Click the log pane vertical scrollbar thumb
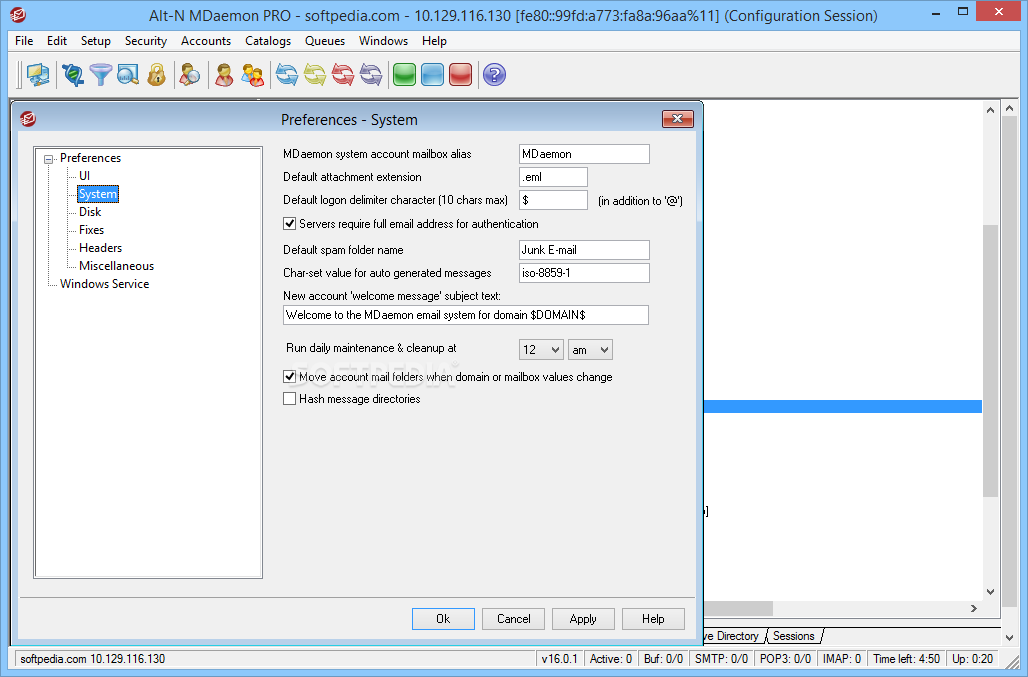 (x=991, y=360)
